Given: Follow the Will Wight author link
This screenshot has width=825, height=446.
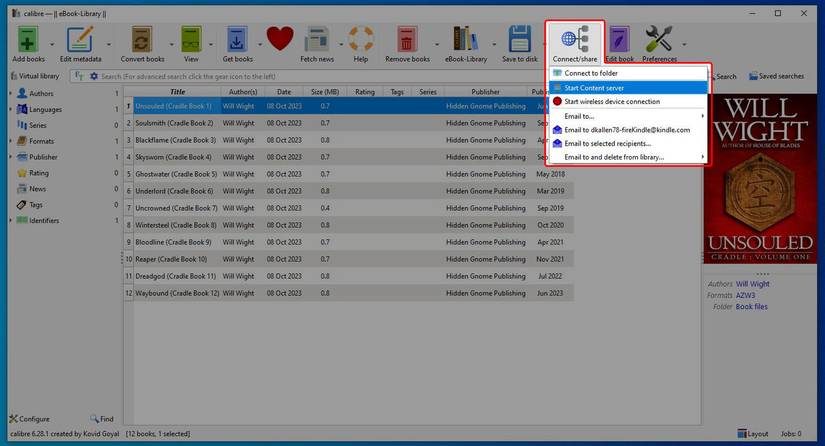Looking at the screenshot, I should (x=752, y=284).
